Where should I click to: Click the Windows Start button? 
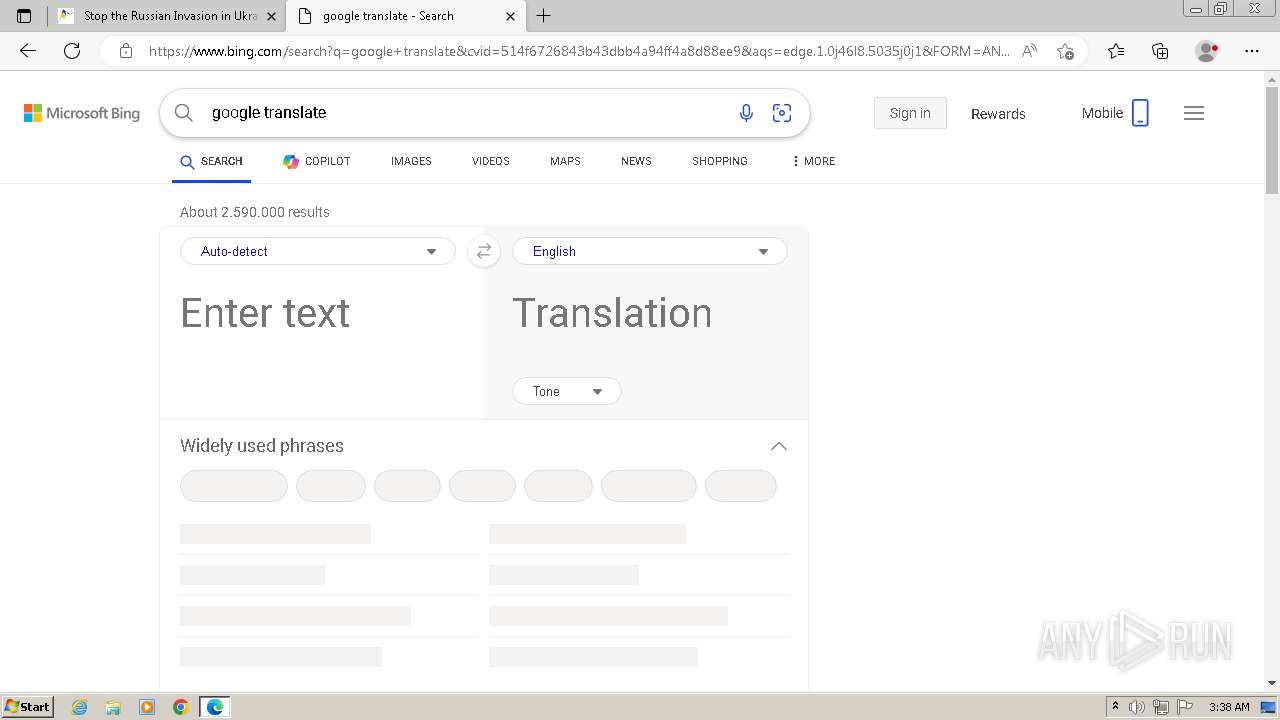click(x=28, y=707)
